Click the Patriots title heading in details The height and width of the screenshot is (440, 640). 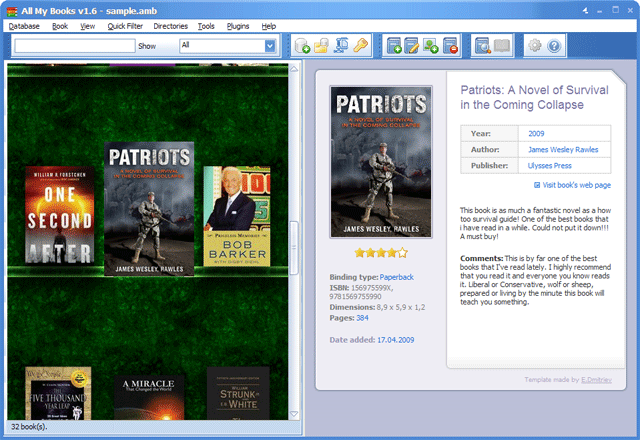click(534, 97)
